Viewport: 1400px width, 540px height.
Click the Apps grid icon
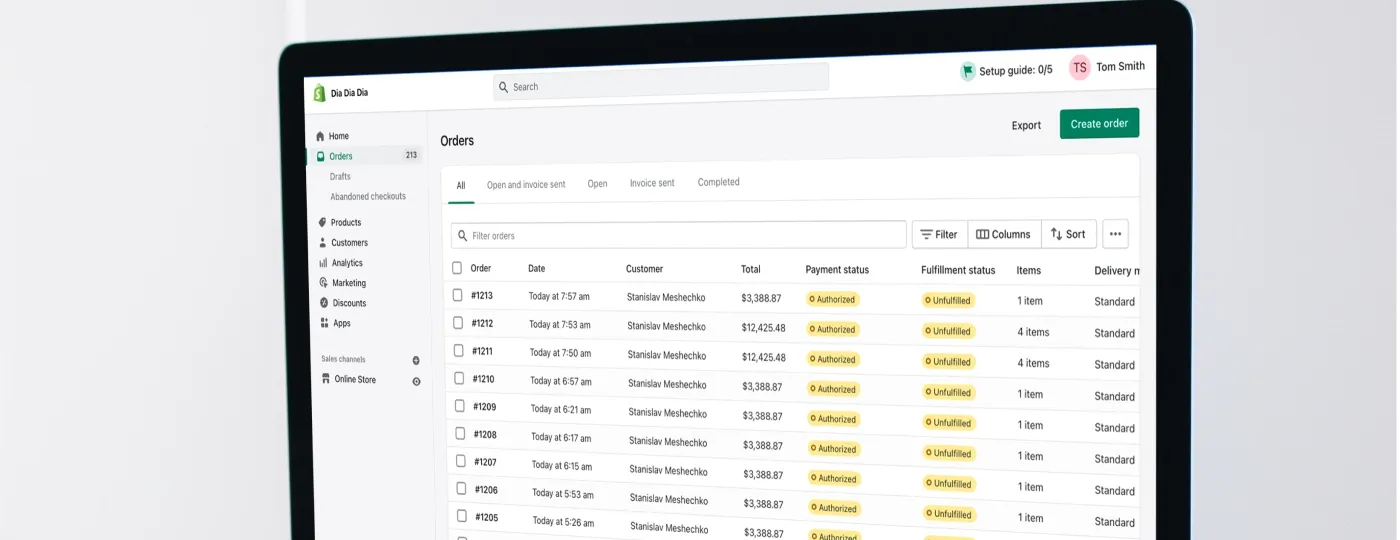coord(324,323)
